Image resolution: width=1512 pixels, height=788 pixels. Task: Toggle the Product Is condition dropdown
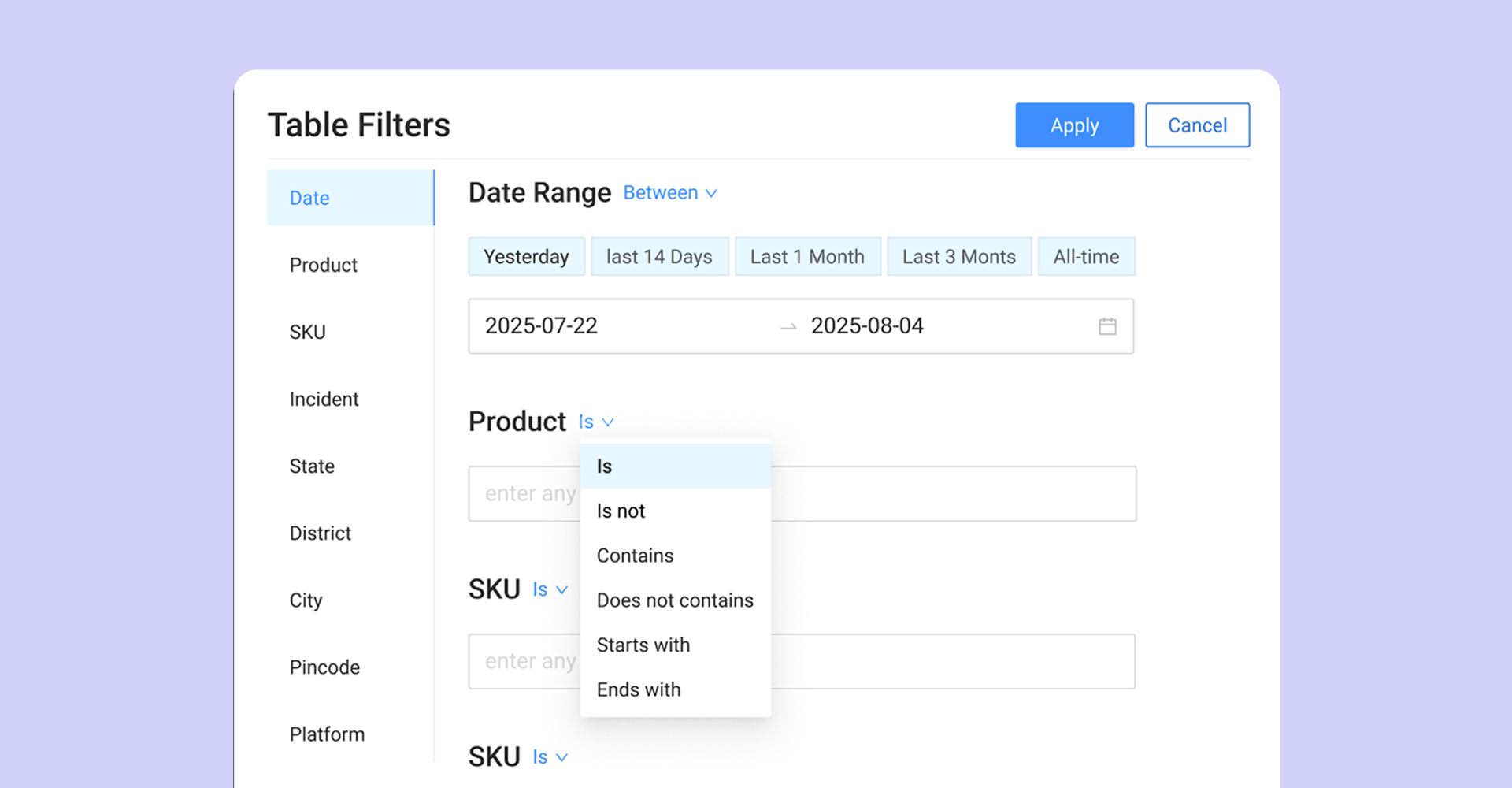[x=596, y=422]
